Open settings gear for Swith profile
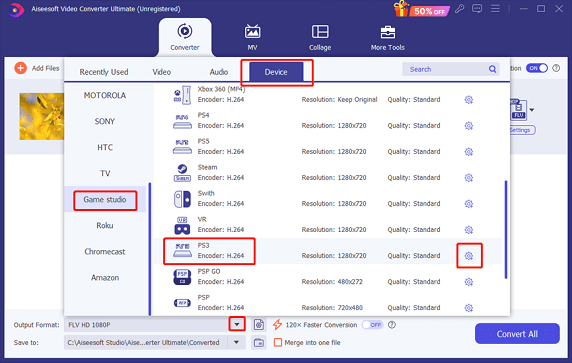The height and width of the screenshot is (363, 572). click(469, 204)
